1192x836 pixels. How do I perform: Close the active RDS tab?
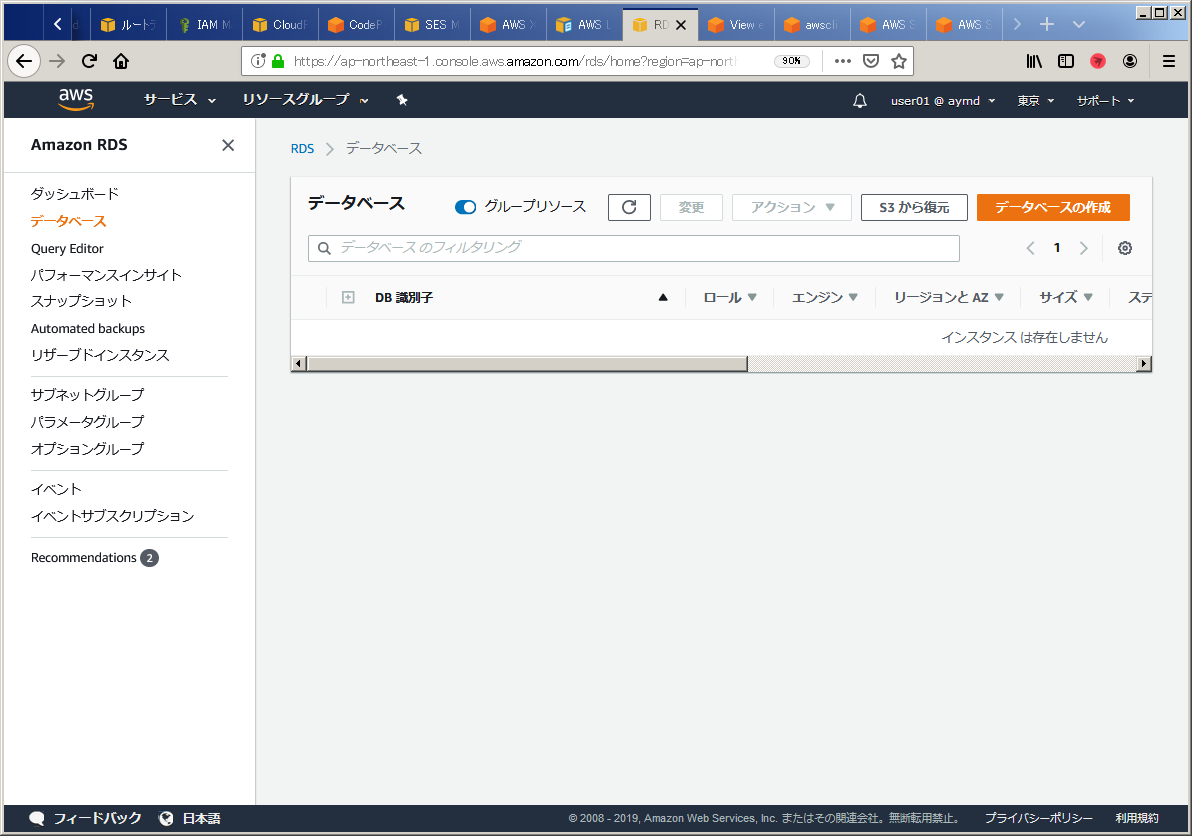click(681, 25)
